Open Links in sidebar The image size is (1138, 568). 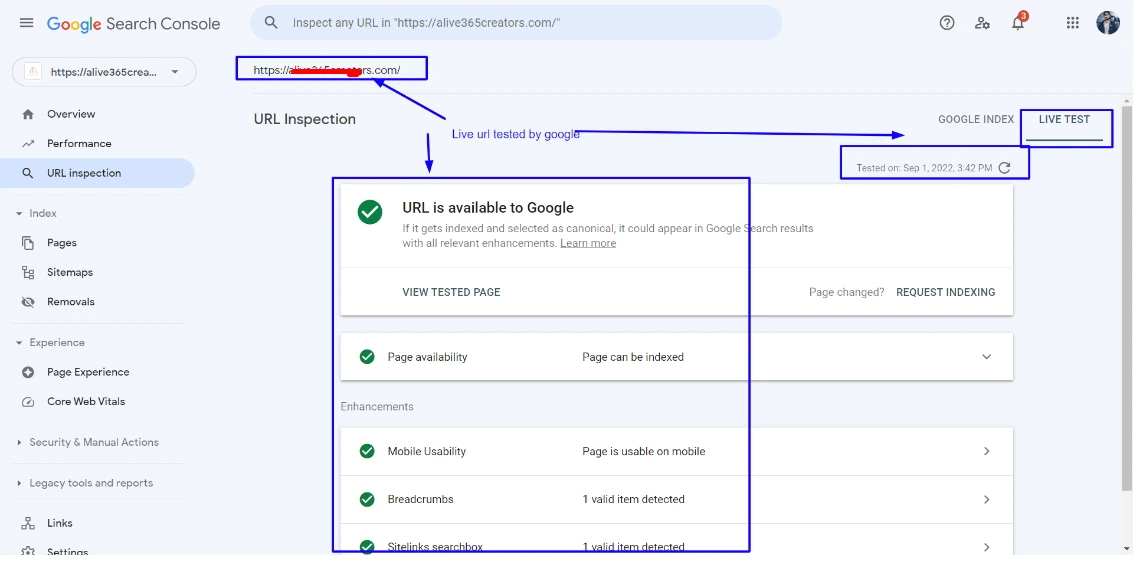pyautogui.click(x=60, y=523)
